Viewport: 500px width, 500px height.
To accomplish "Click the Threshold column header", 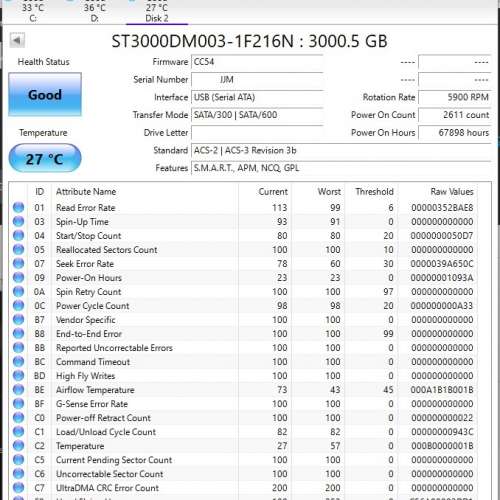I will click(x=374, y=192).
